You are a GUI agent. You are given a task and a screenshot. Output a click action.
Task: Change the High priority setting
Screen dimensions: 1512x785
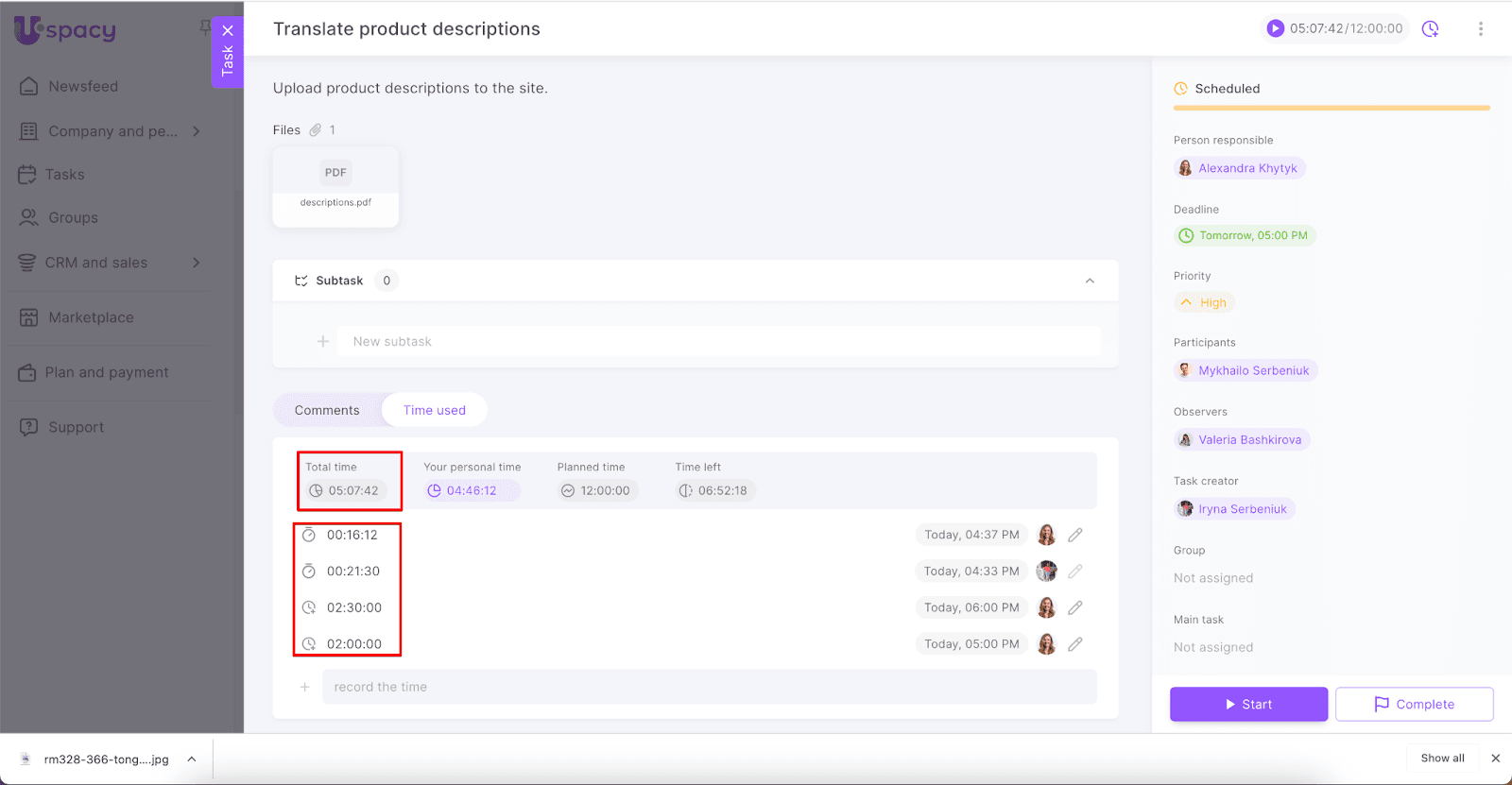coord(1205,303)
